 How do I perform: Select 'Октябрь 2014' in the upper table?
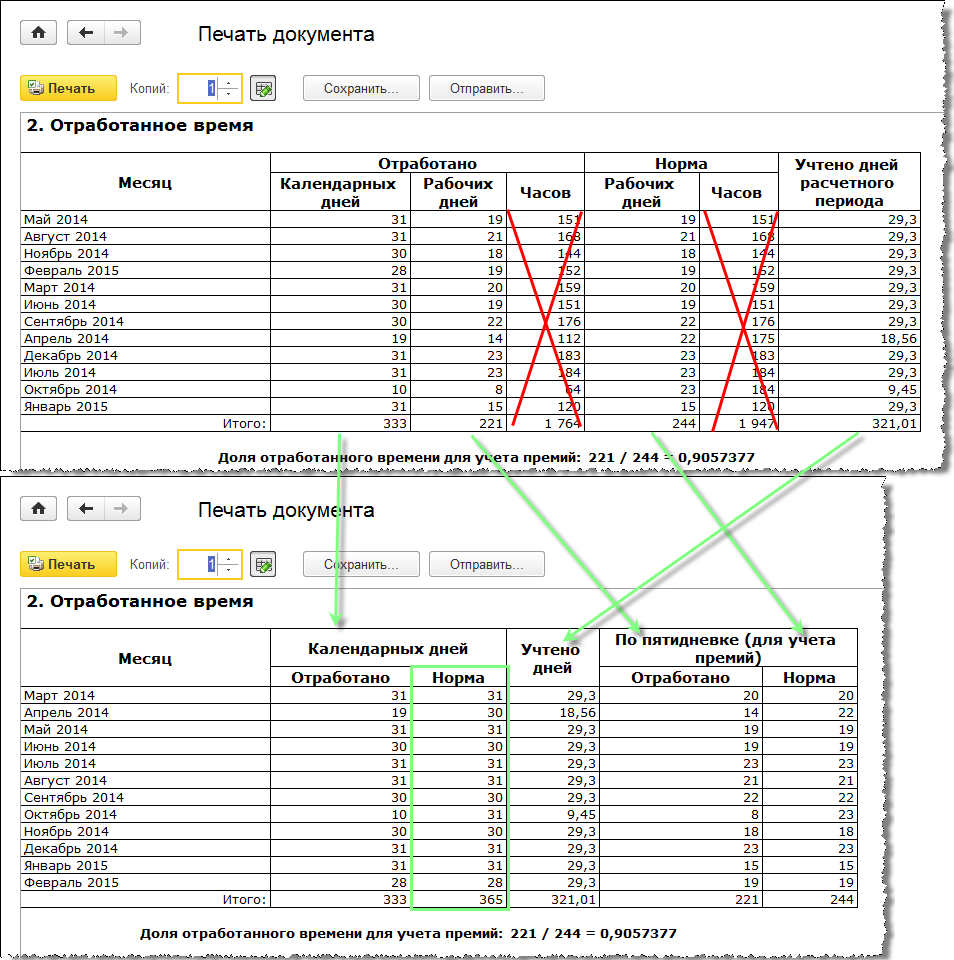(70, 389)
